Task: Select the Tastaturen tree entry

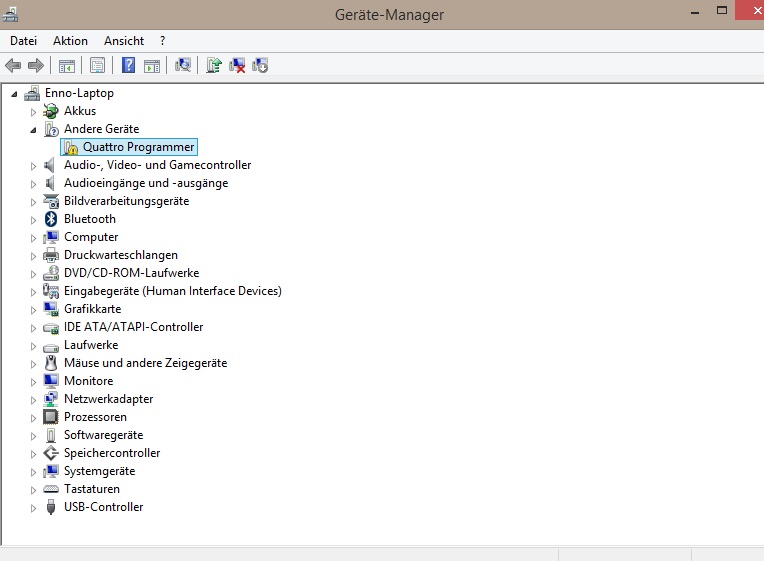Action: (x=91, y=489)
